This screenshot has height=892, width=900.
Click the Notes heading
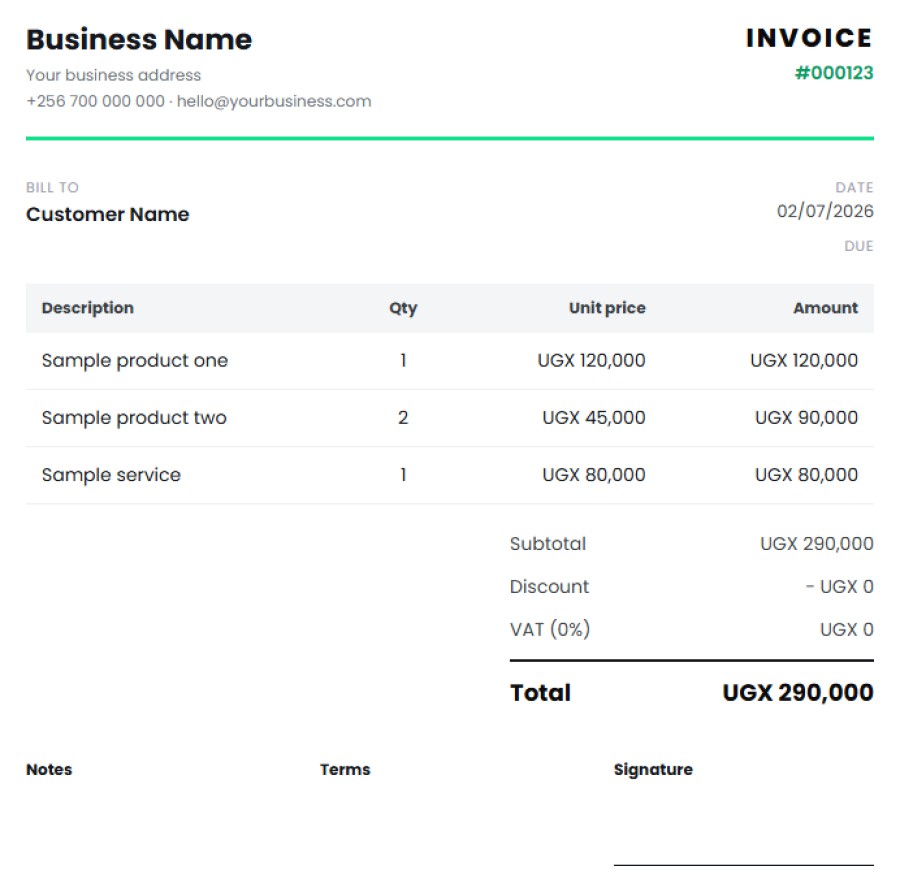point(49,770)
